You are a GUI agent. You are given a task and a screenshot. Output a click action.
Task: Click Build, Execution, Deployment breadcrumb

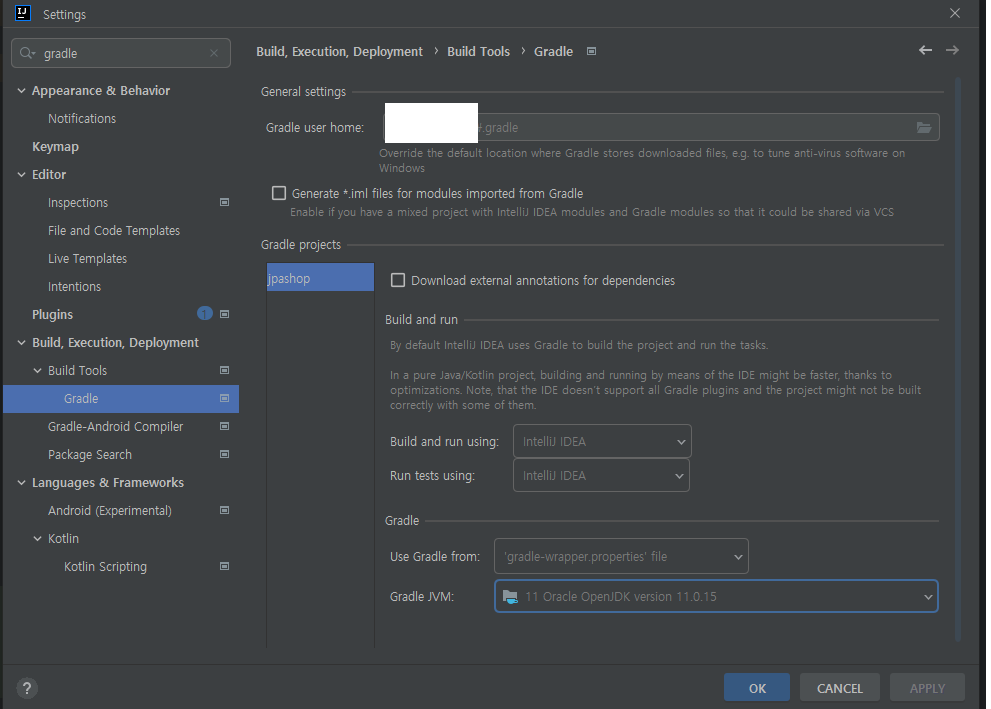pos(339,51)
